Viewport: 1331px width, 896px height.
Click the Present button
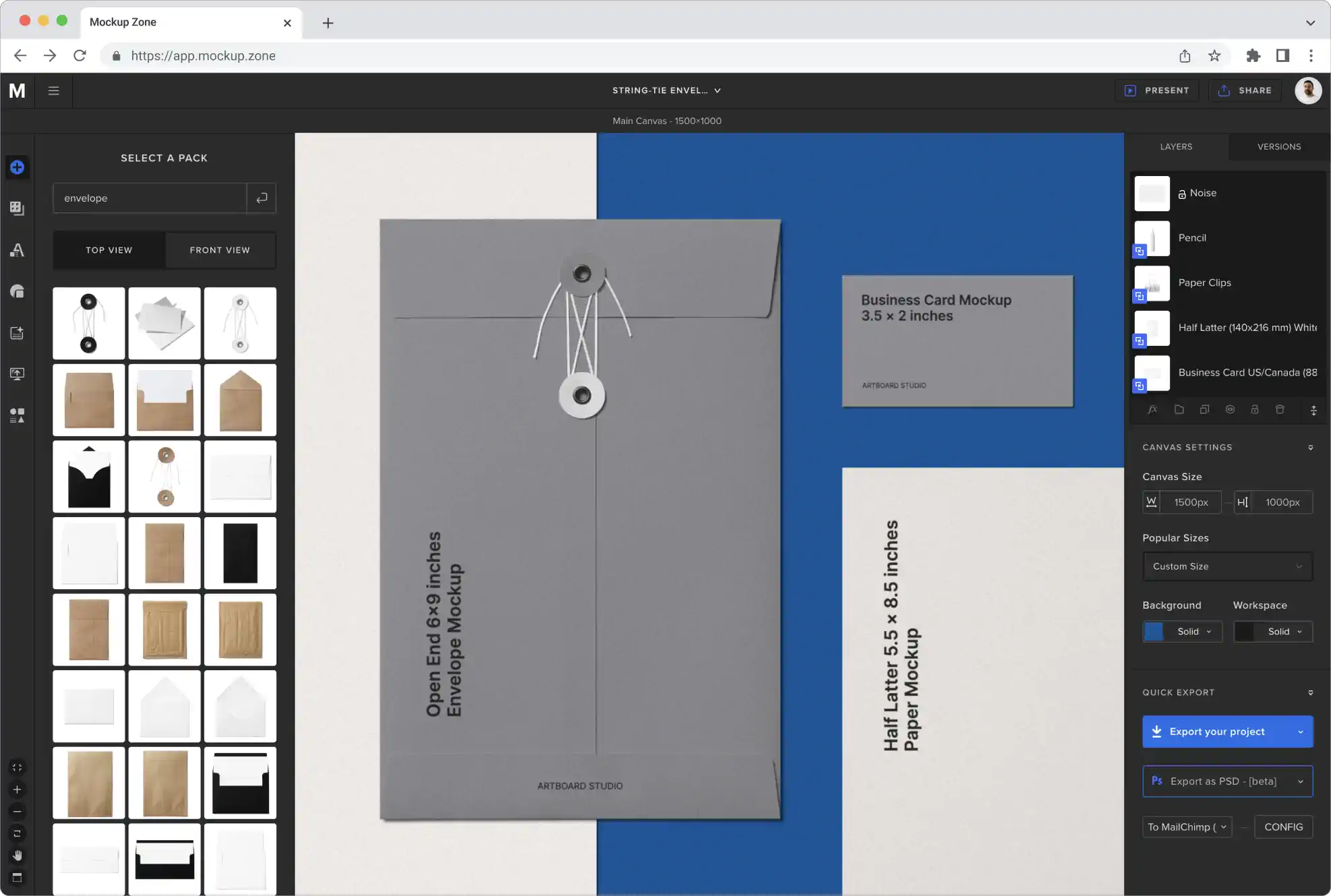tap(1157, 90)
